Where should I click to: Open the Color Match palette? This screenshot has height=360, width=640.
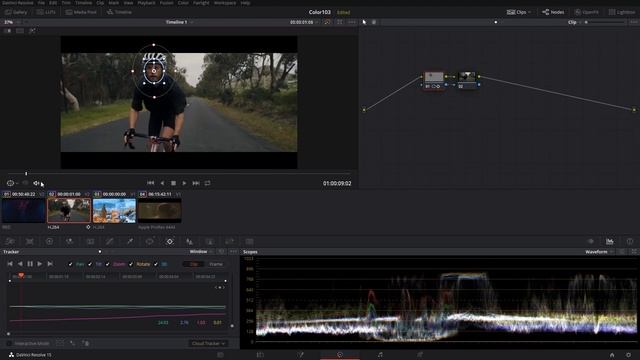click(x=30, y=242)
